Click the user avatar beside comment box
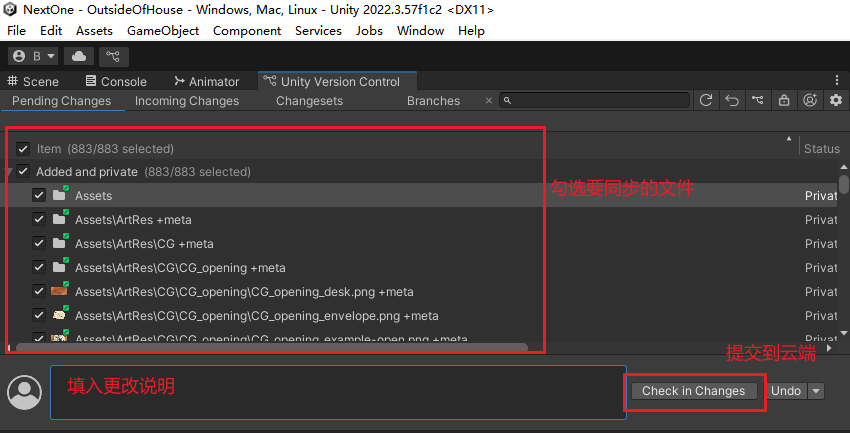The height and width of the screenshot is (433, 850). coord(24,392)
